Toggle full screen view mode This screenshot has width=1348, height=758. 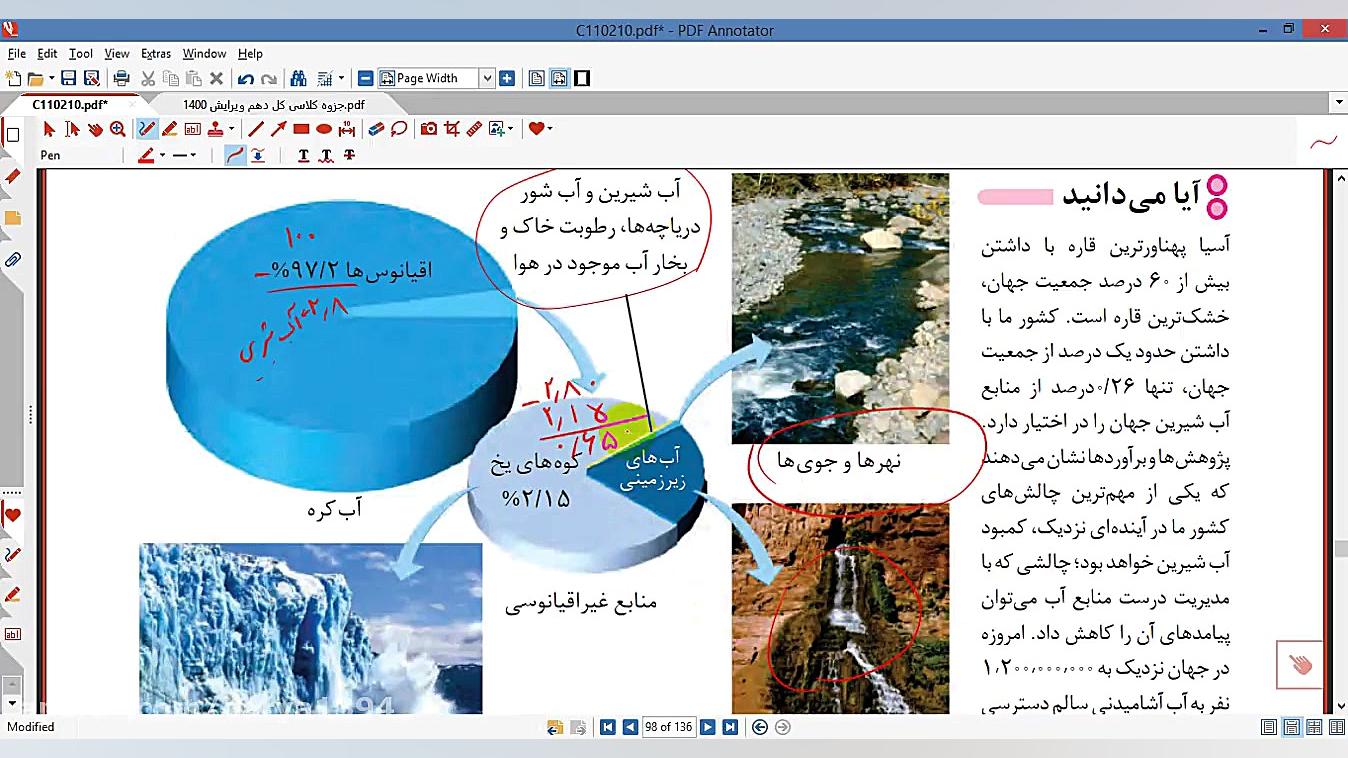582,78
